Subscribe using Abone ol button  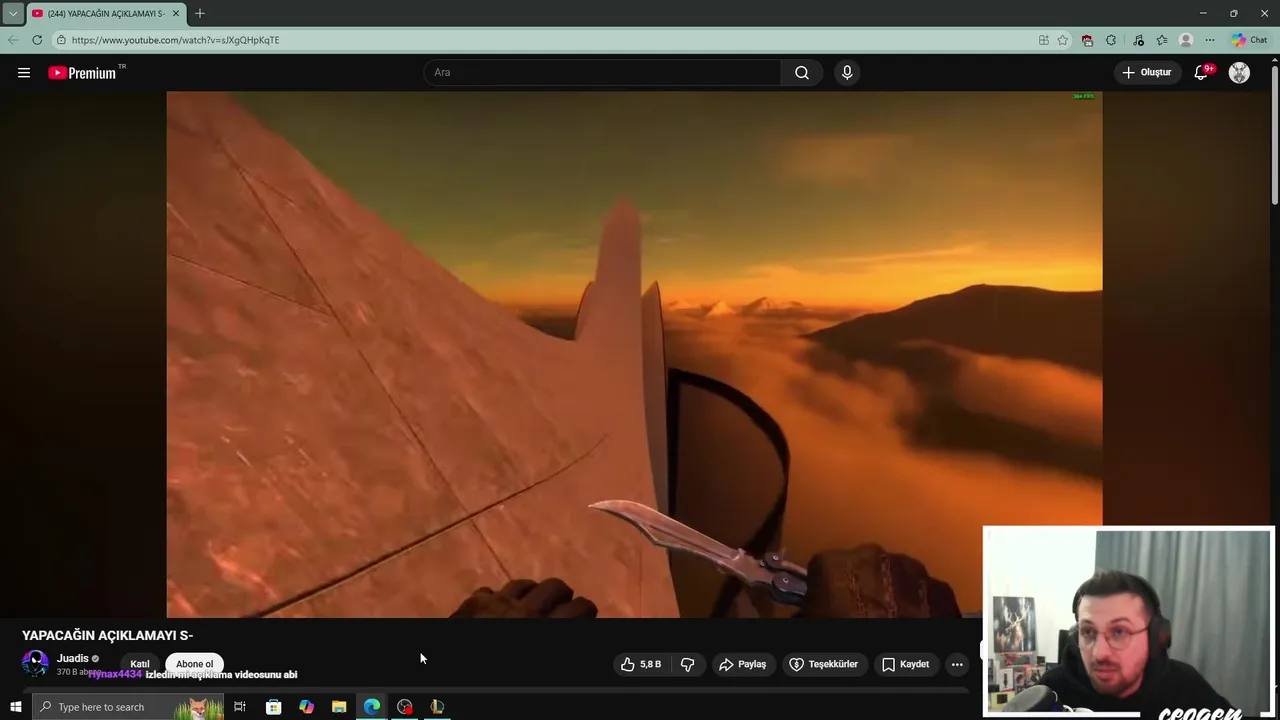pos(194,664)
